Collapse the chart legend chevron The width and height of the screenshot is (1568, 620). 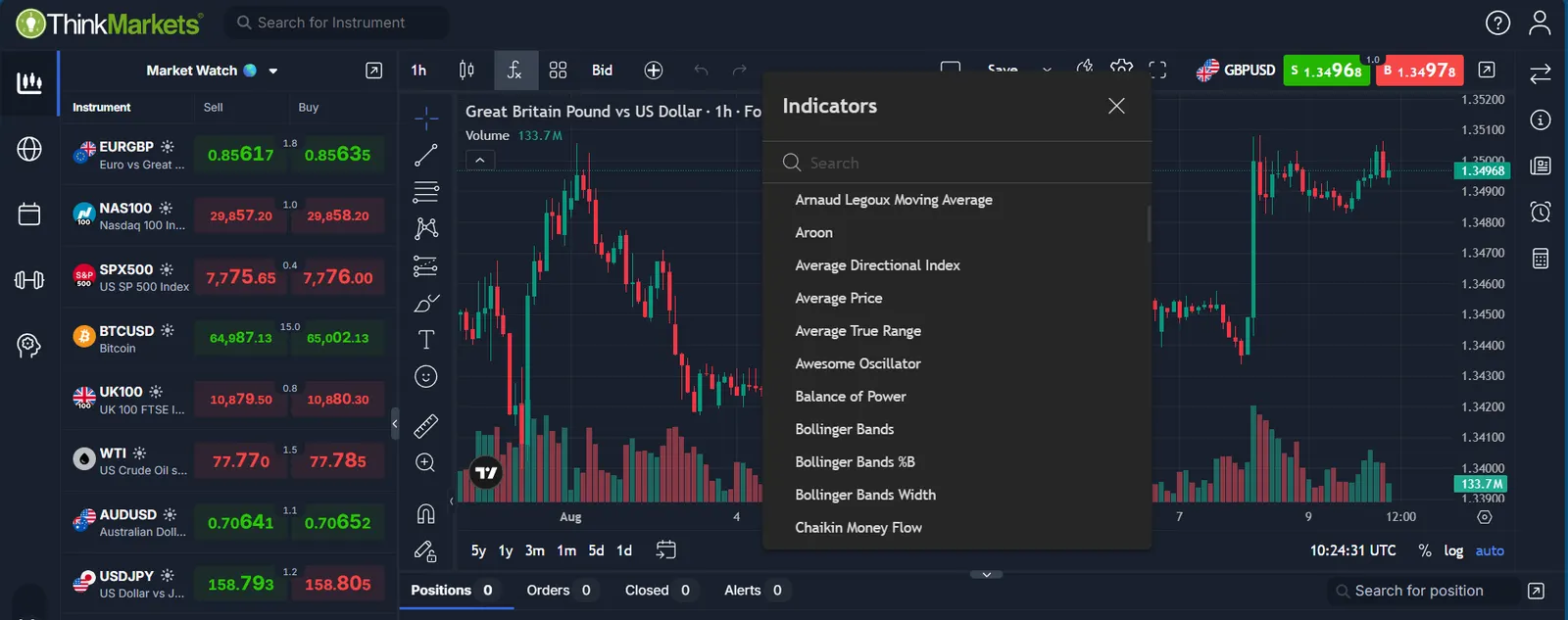480,160
